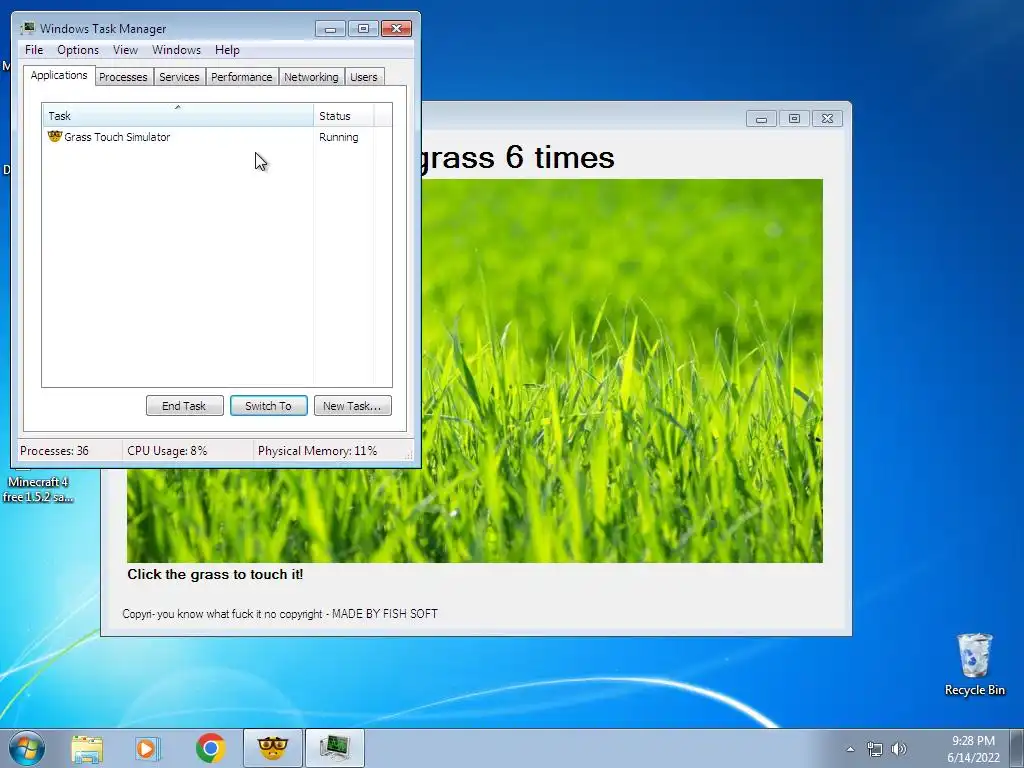Select the Recycle Bin desktop icon
1024x768 pixels.
click(974, 665)
